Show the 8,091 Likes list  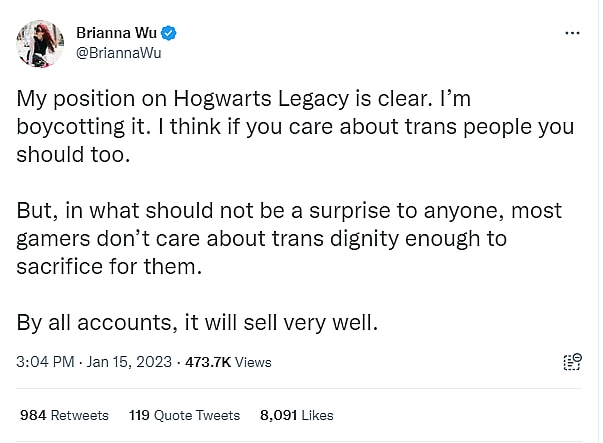pyautogui.click(x=296, y=414)
